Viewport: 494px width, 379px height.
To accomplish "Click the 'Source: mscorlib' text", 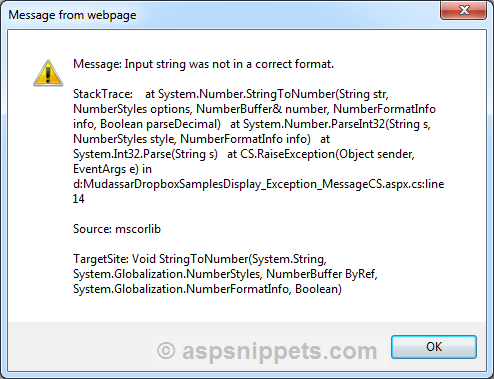I will pos(117,229).
